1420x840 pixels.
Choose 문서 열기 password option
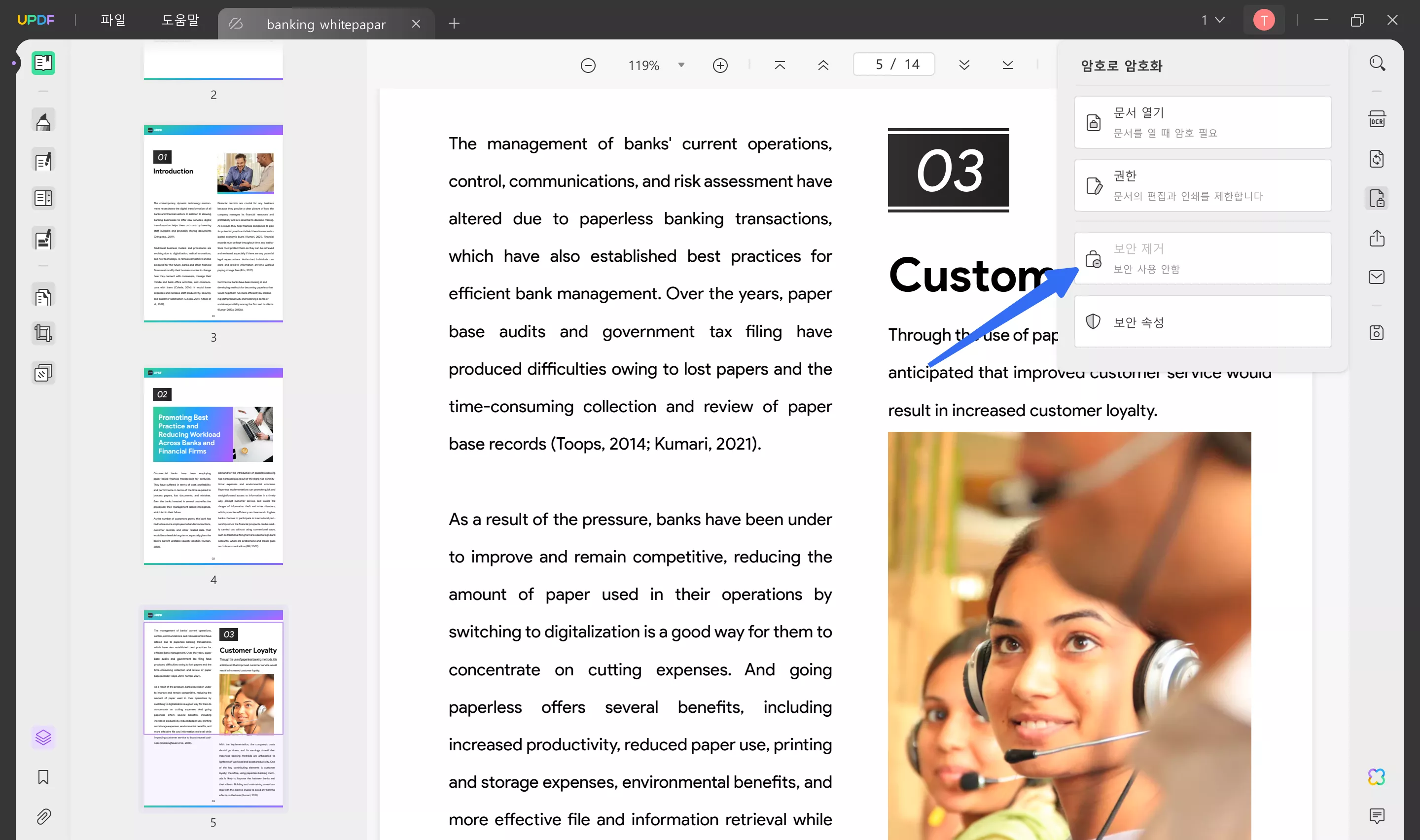(x=1203, y=122)
